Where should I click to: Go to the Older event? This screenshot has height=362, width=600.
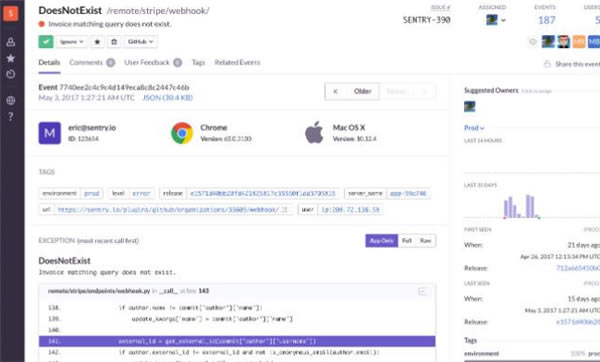(x=362, y=91)
